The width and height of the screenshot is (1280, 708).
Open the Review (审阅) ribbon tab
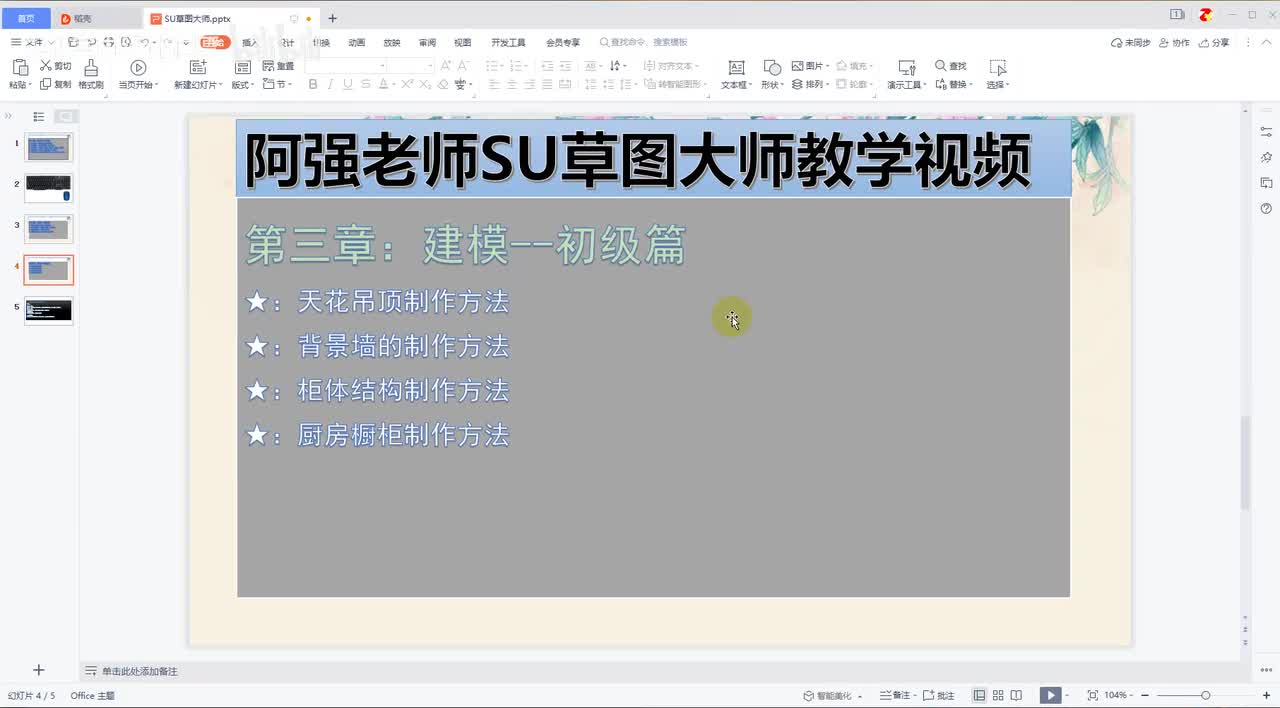point(427,43)
